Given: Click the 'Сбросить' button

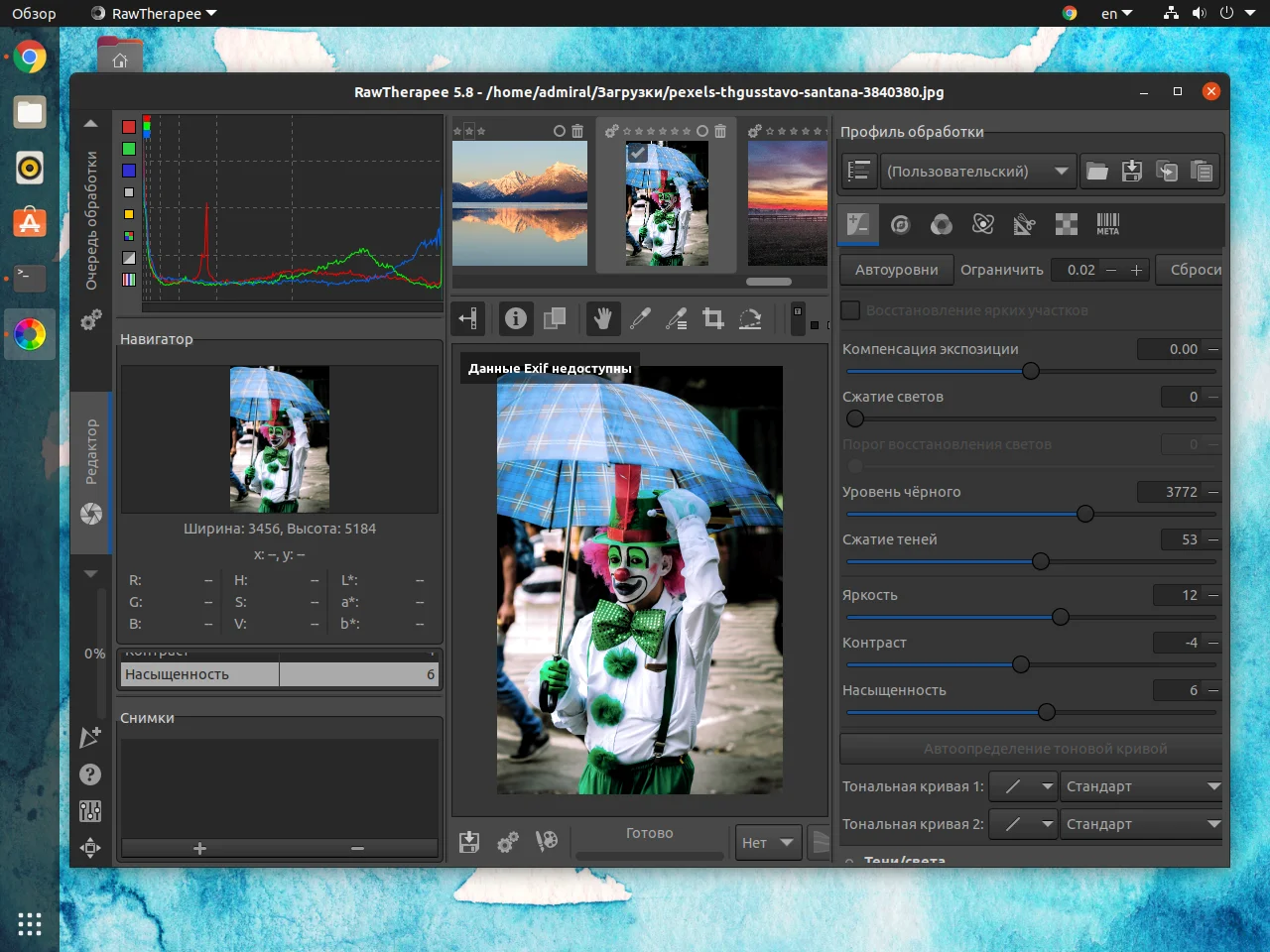Looking at the screenshot, I should click(1194, 270).
